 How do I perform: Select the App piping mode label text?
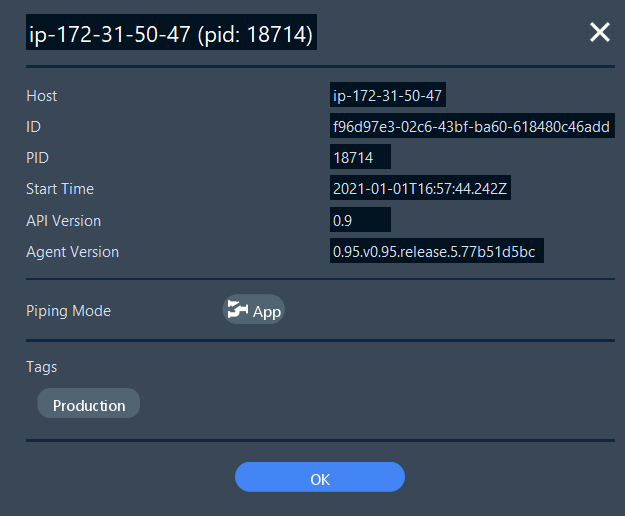267,311
